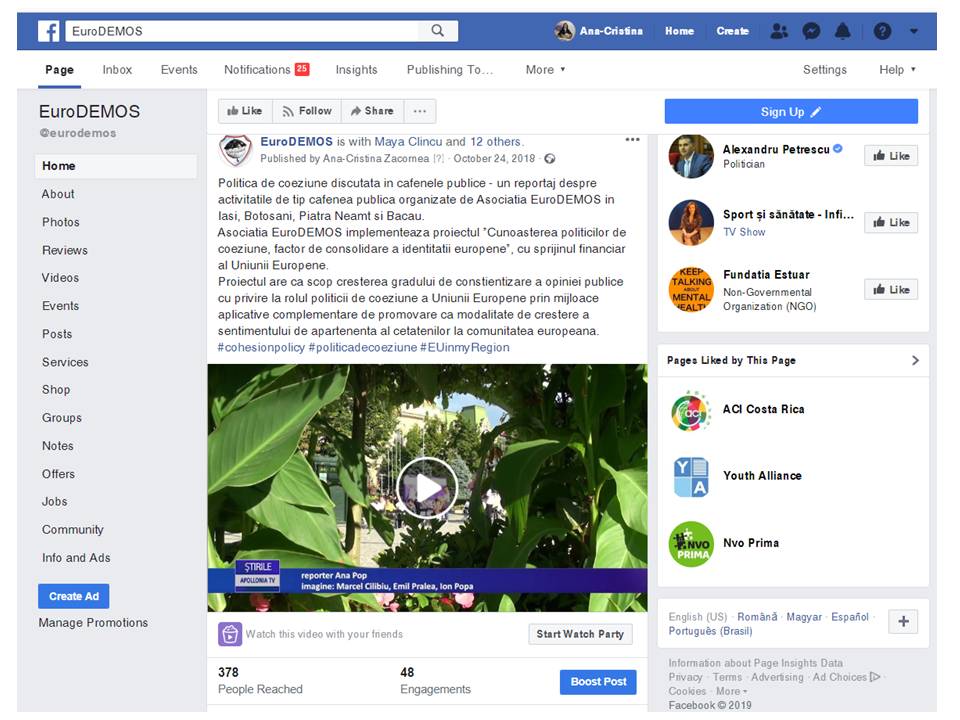
Task: Open Manage Promotions link
Action: pyautogui.click(x=93, y=623)
